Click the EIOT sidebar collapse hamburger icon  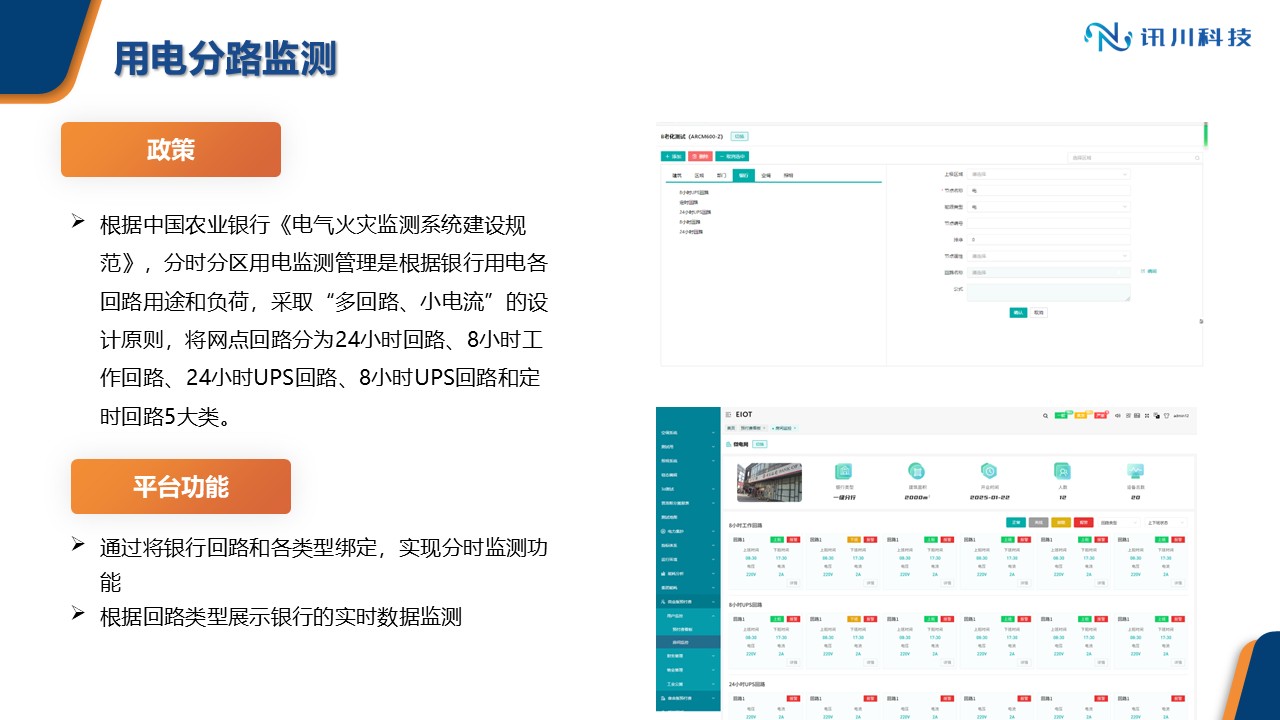click(x=728, y=414)
